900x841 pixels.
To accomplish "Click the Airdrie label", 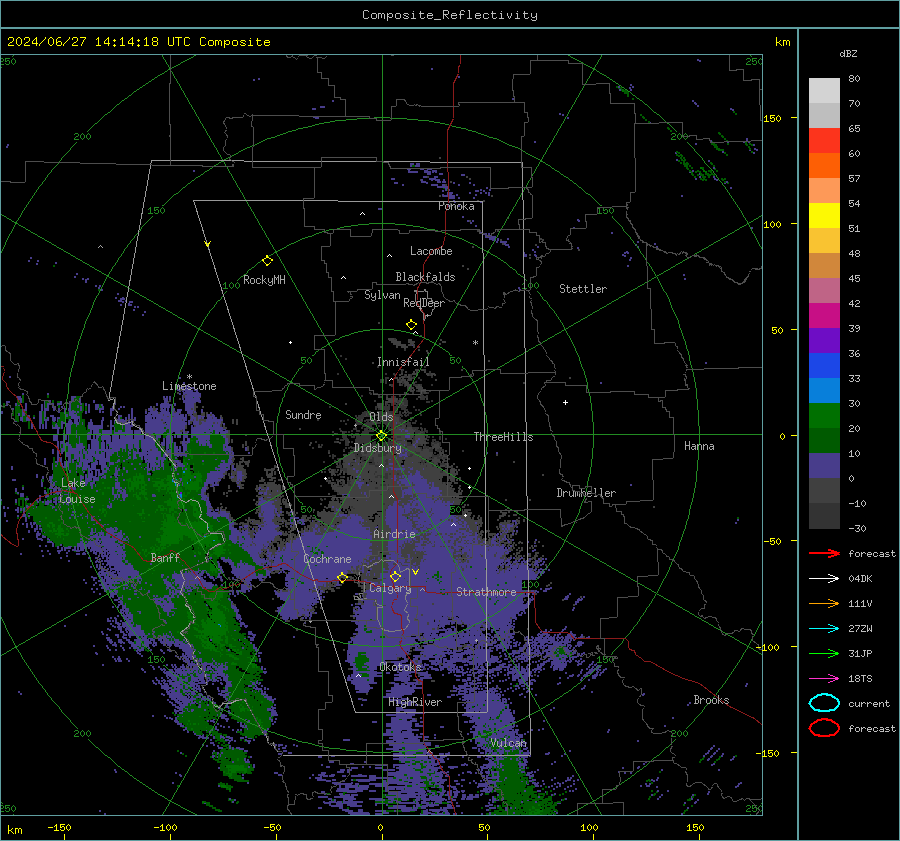I will (394, 534).
